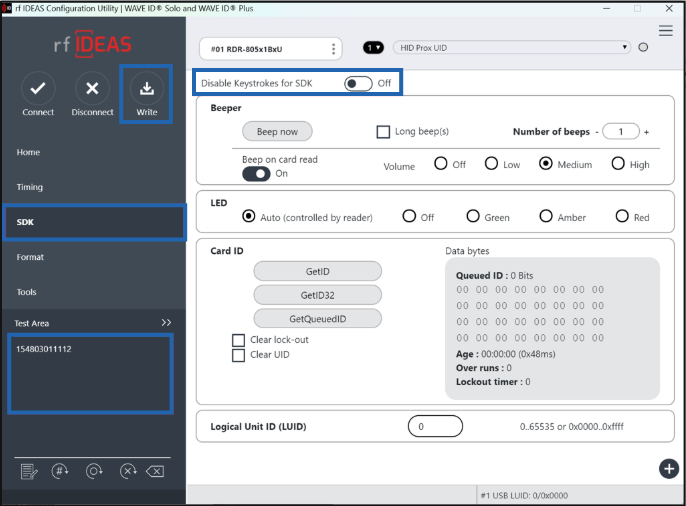This screenshot has width=686, height=506.
Task: Click the Logical Unit ID input field
Action: click(x=435, y=426)
